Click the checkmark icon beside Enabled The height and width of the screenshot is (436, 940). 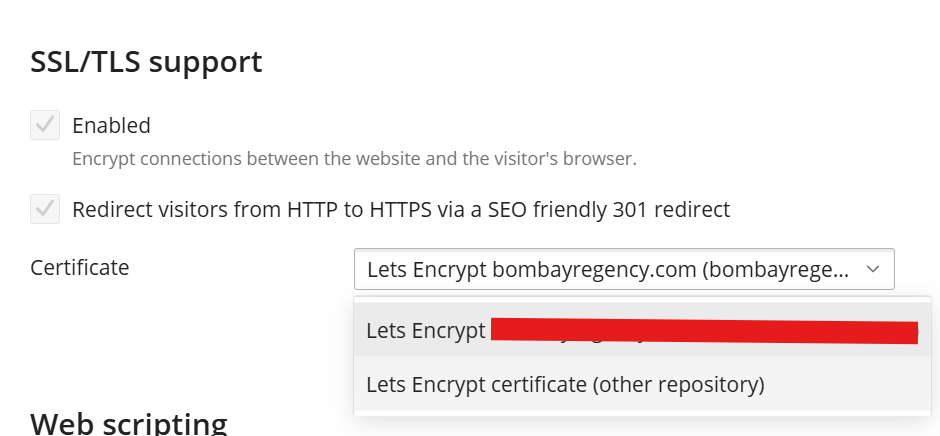click(x=45, y=126)
